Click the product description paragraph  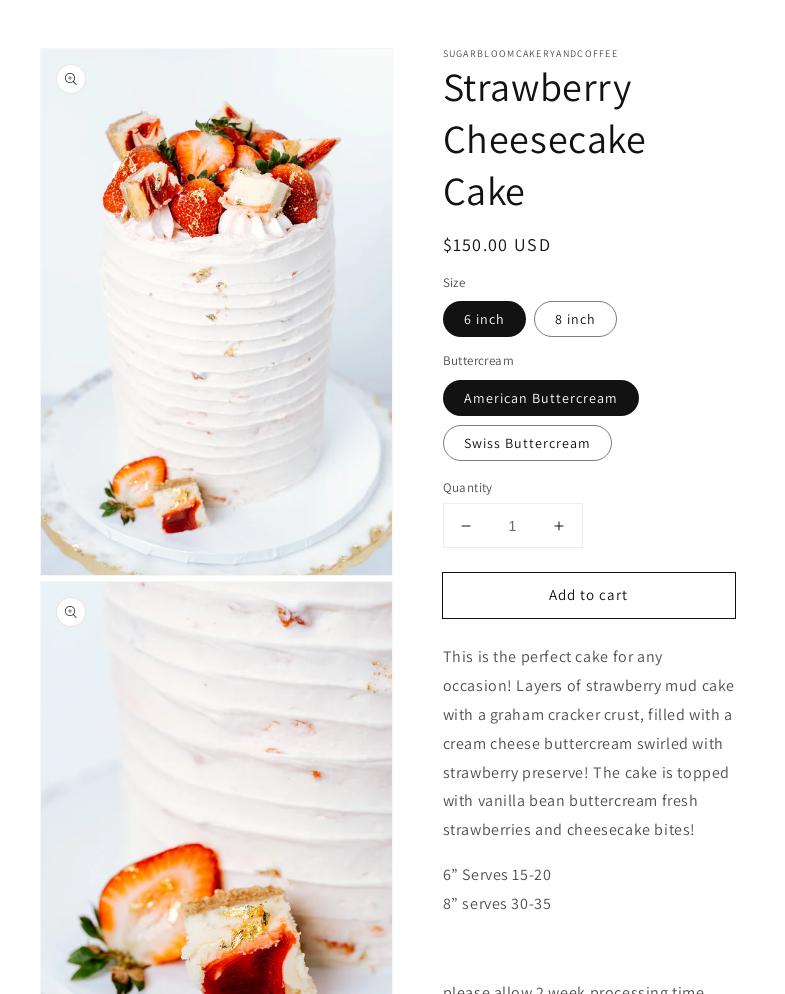(588, 743)
